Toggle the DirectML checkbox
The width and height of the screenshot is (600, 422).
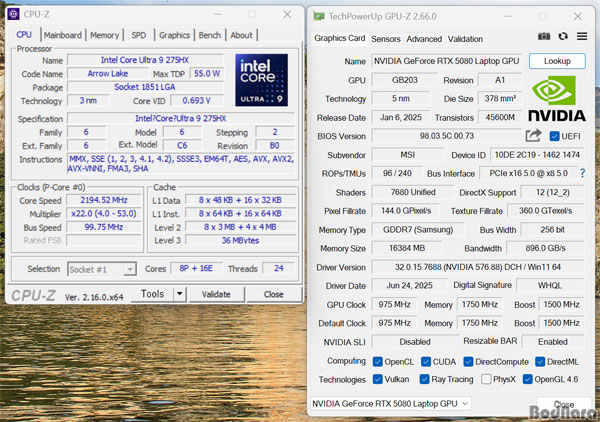point(540,362)
